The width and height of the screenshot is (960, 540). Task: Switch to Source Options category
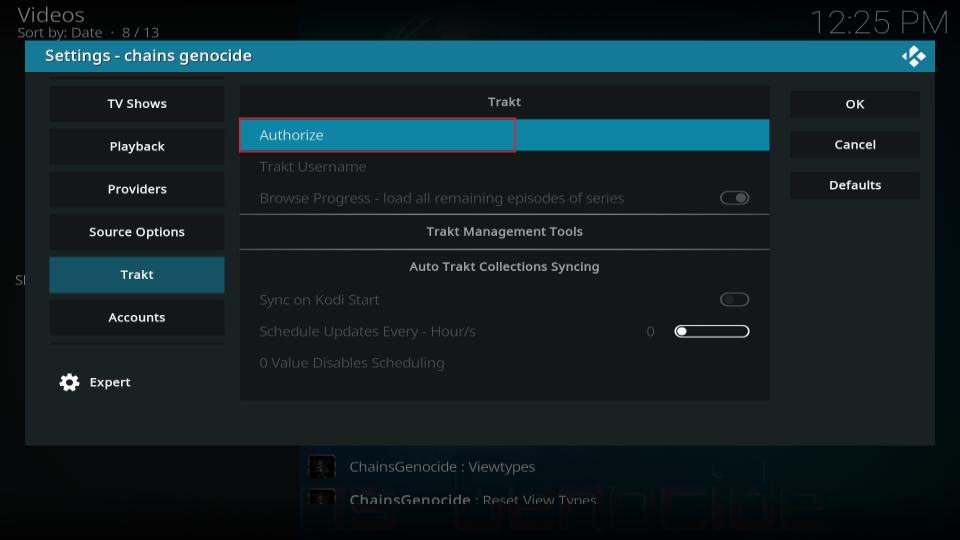137,232
